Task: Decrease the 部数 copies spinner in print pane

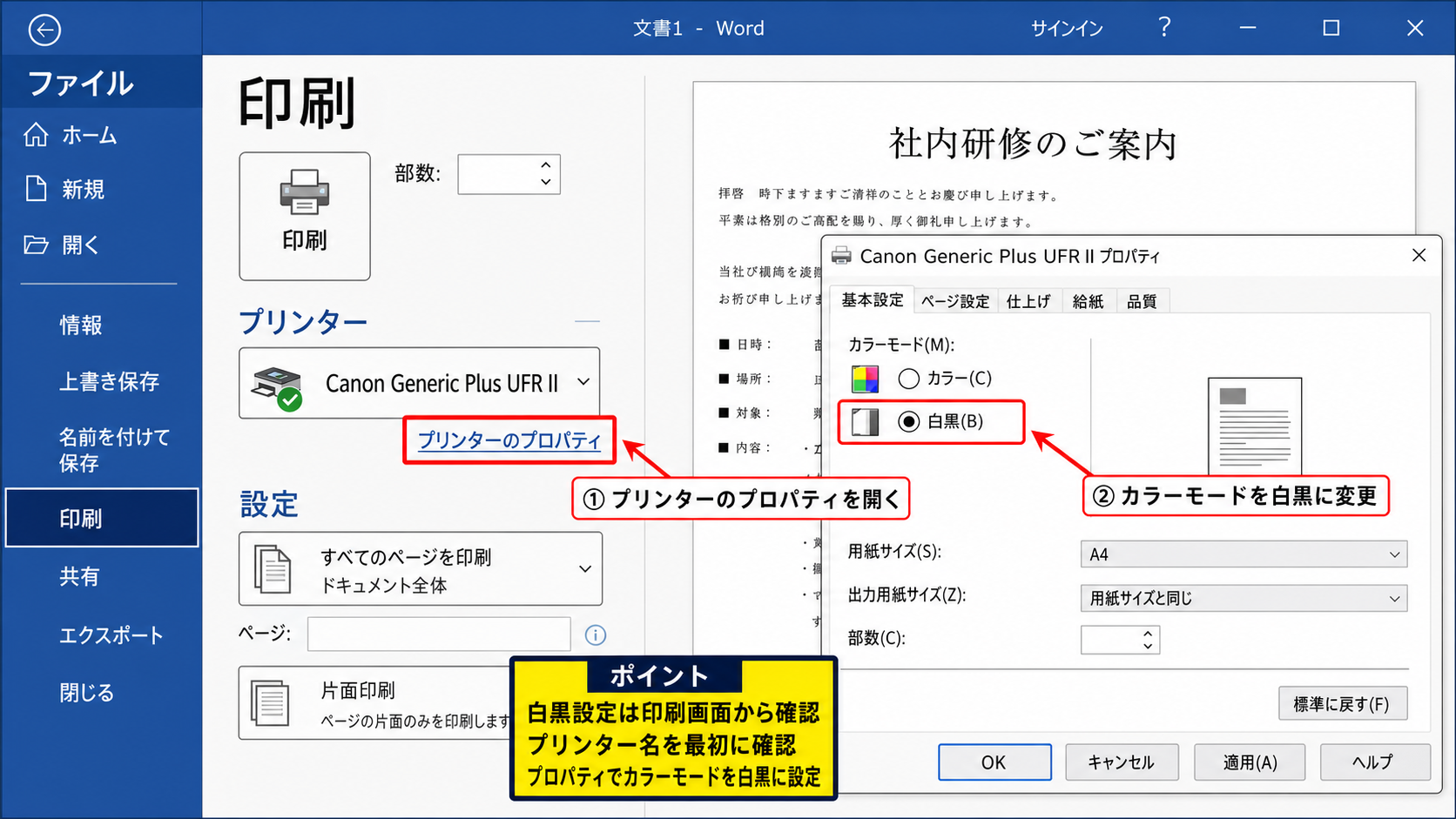Action: [546, 182]
